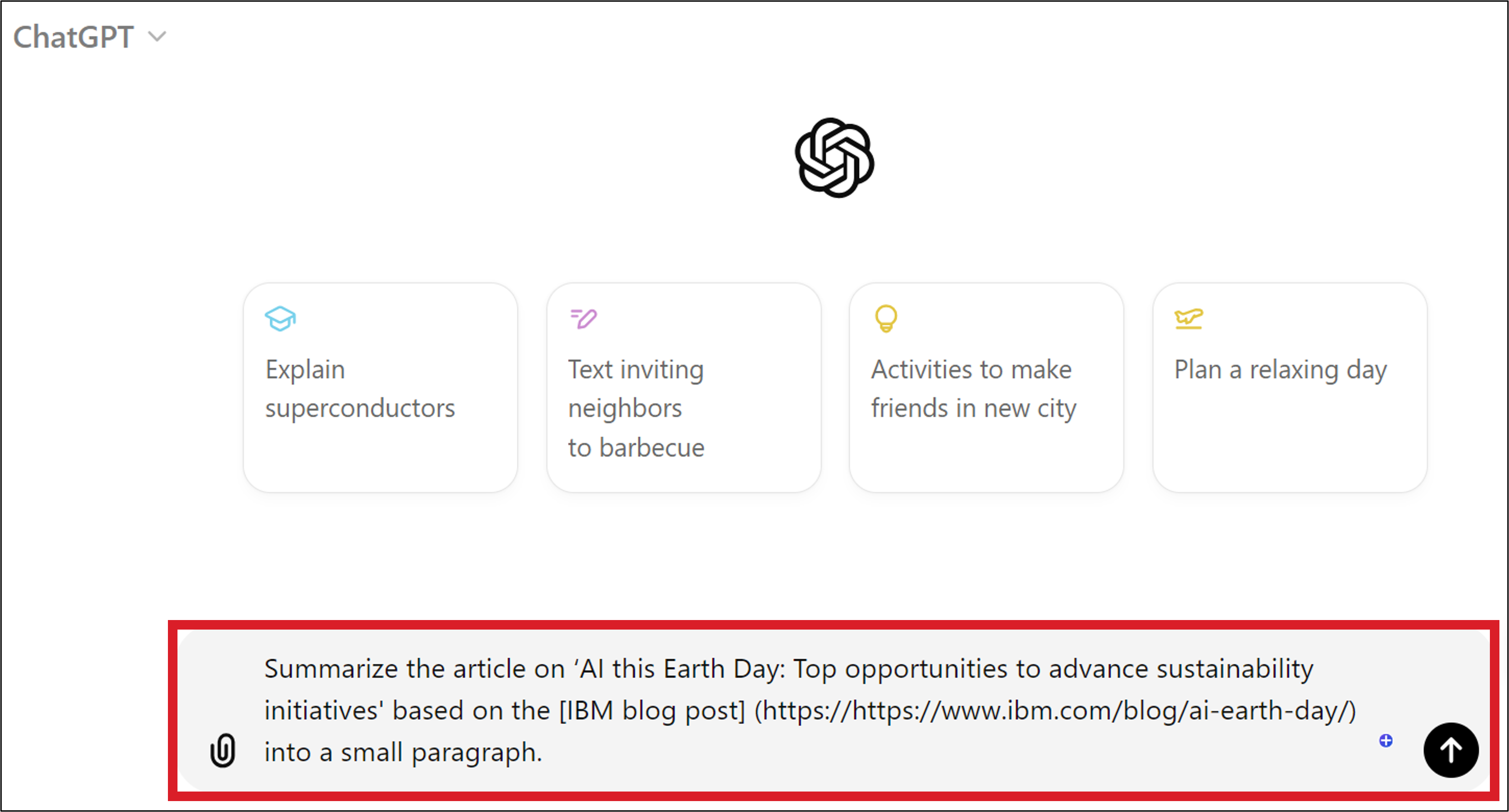This screenshot has width=1509, height=812.
Task: Click the ibm.com blog URL in the prompt
Action: (x=1054, y=711)
